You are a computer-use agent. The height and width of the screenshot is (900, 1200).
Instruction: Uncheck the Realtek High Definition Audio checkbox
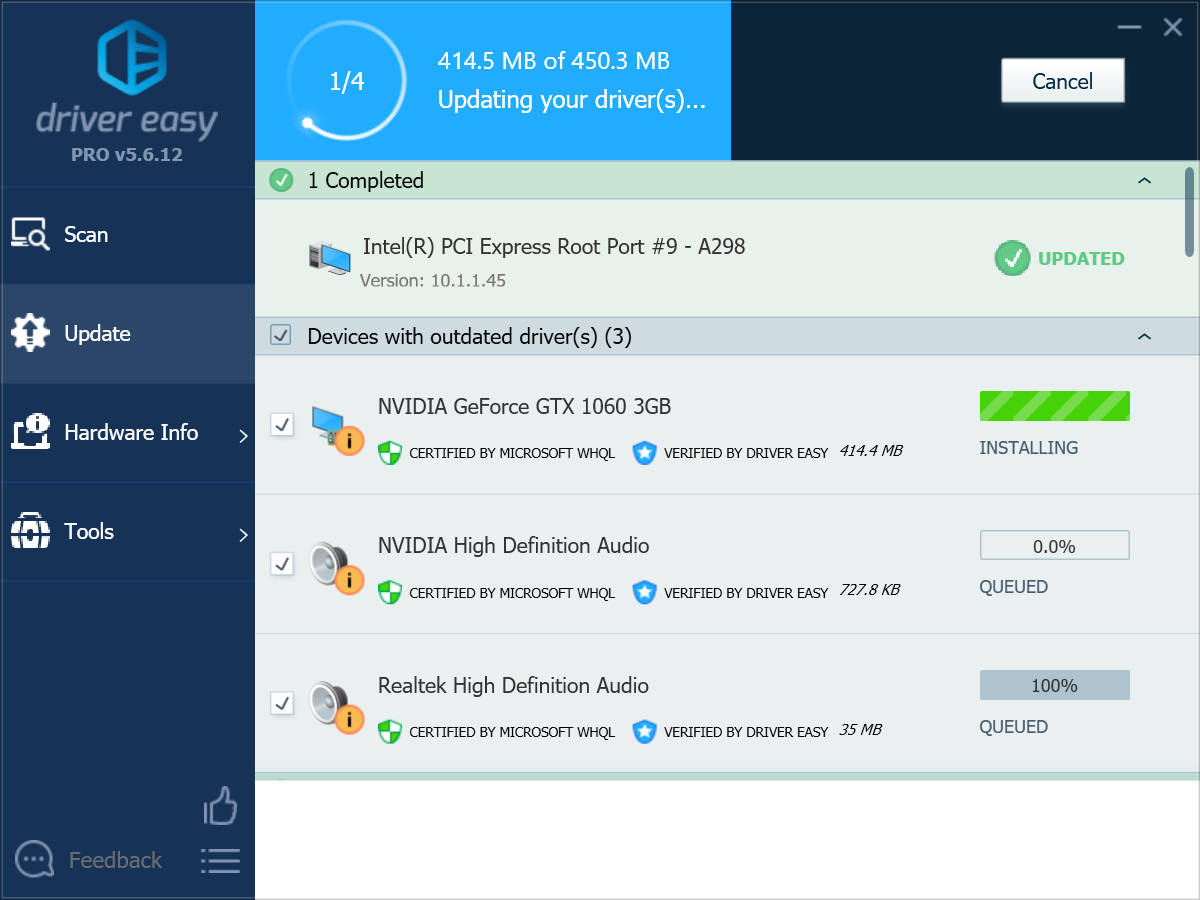pyautogui.click(x=282, y=703)
